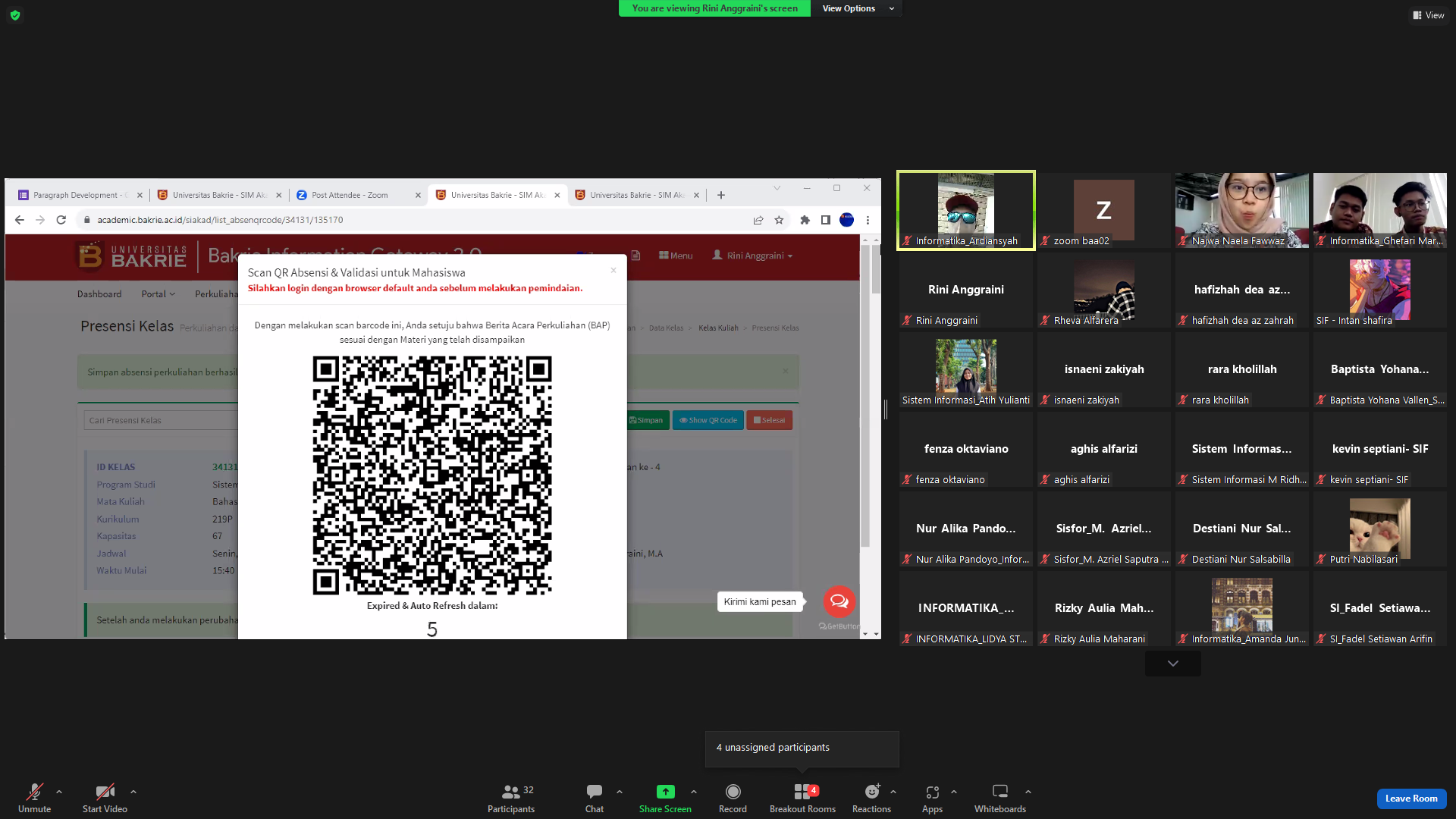Image resolution: width=1456 pixels, height=819 pixels.
Task: Click the red Selesai button
Action: click(770, 420)
